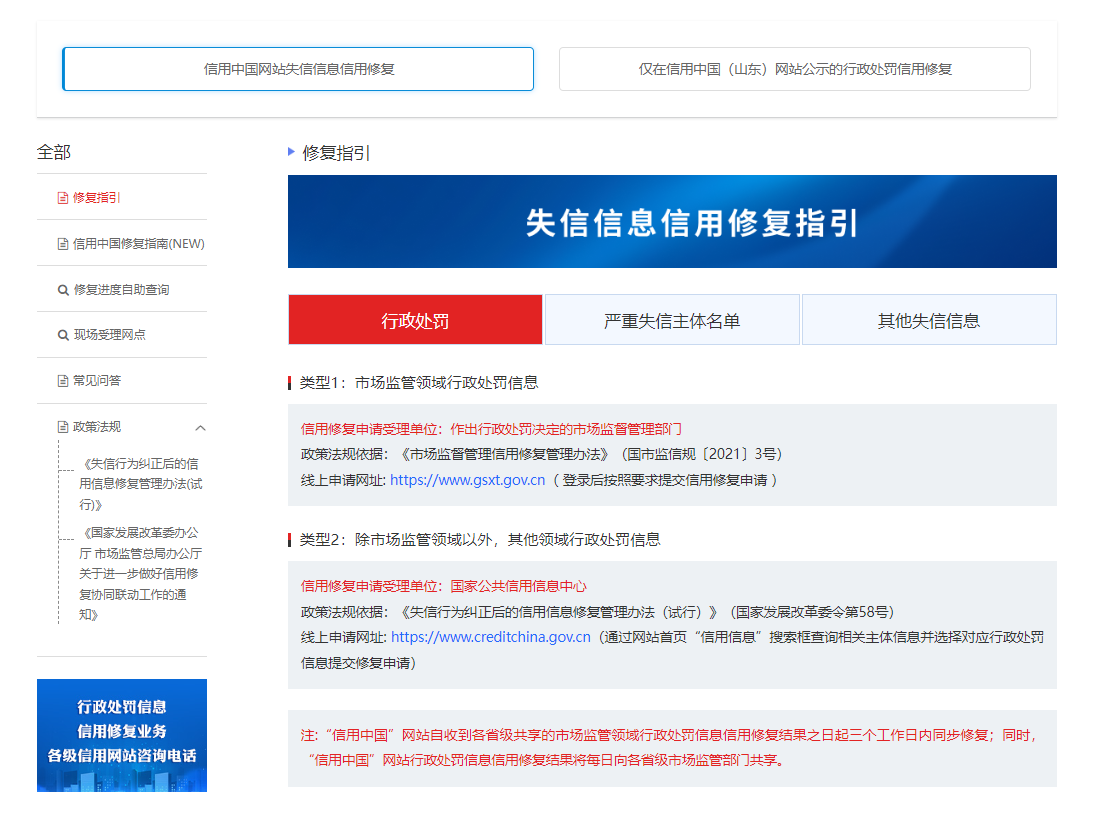This screenshot has height=826, width=1117.
Task: Click document icon beside 常见问答
Action: point(63,381)
